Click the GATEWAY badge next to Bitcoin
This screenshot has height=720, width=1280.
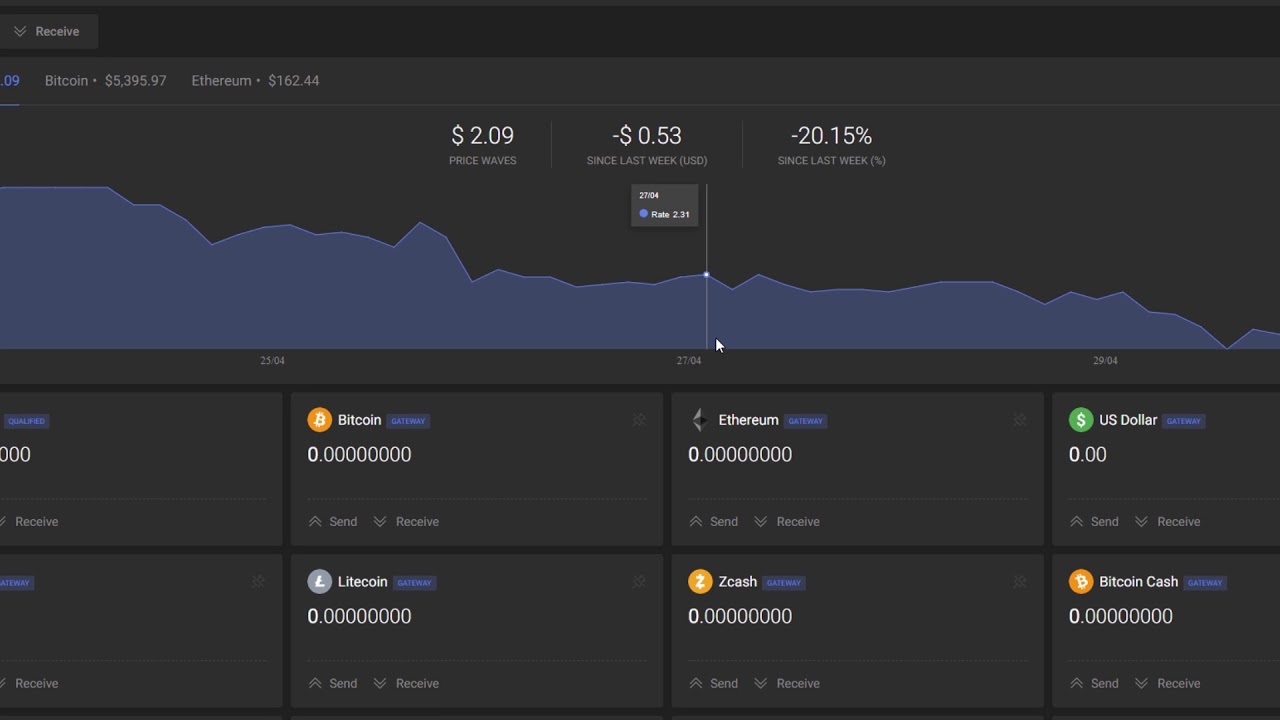click(408, 421)
